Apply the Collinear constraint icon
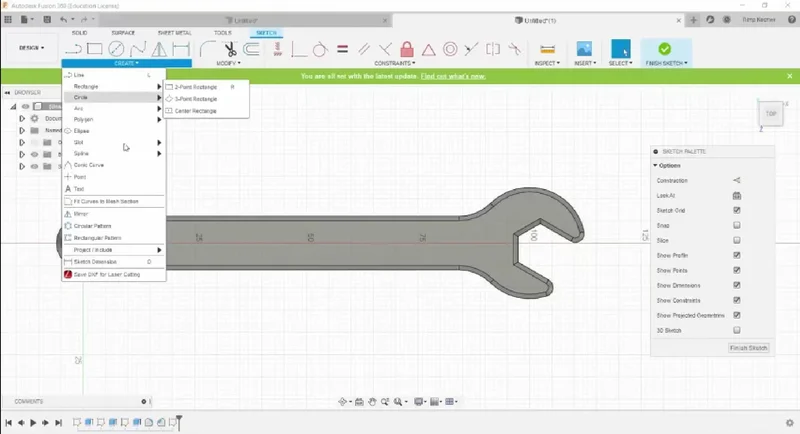This screenshot has height=434, width=800. click(x=471, y=49)
